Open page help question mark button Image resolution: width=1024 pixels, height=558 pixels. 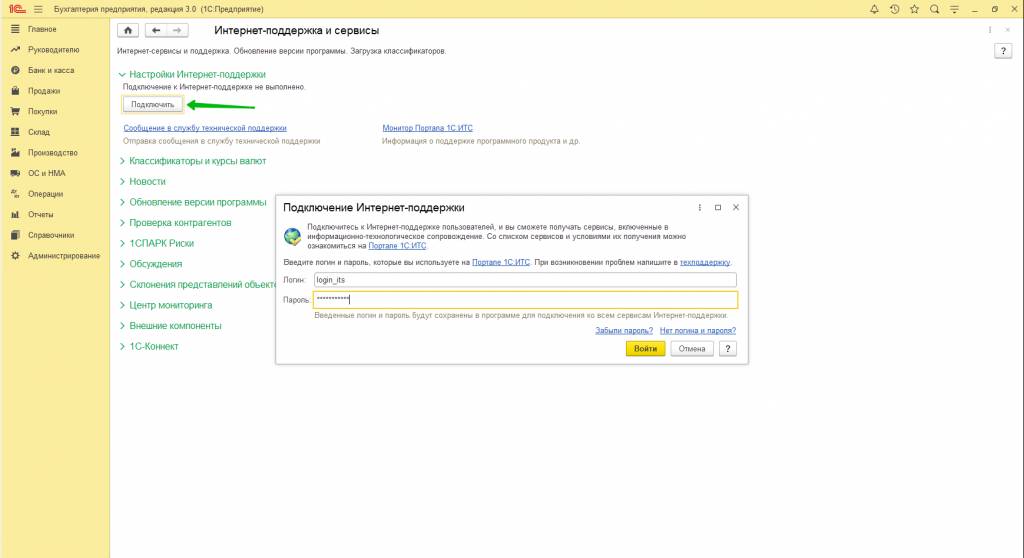coord(1003,51)
